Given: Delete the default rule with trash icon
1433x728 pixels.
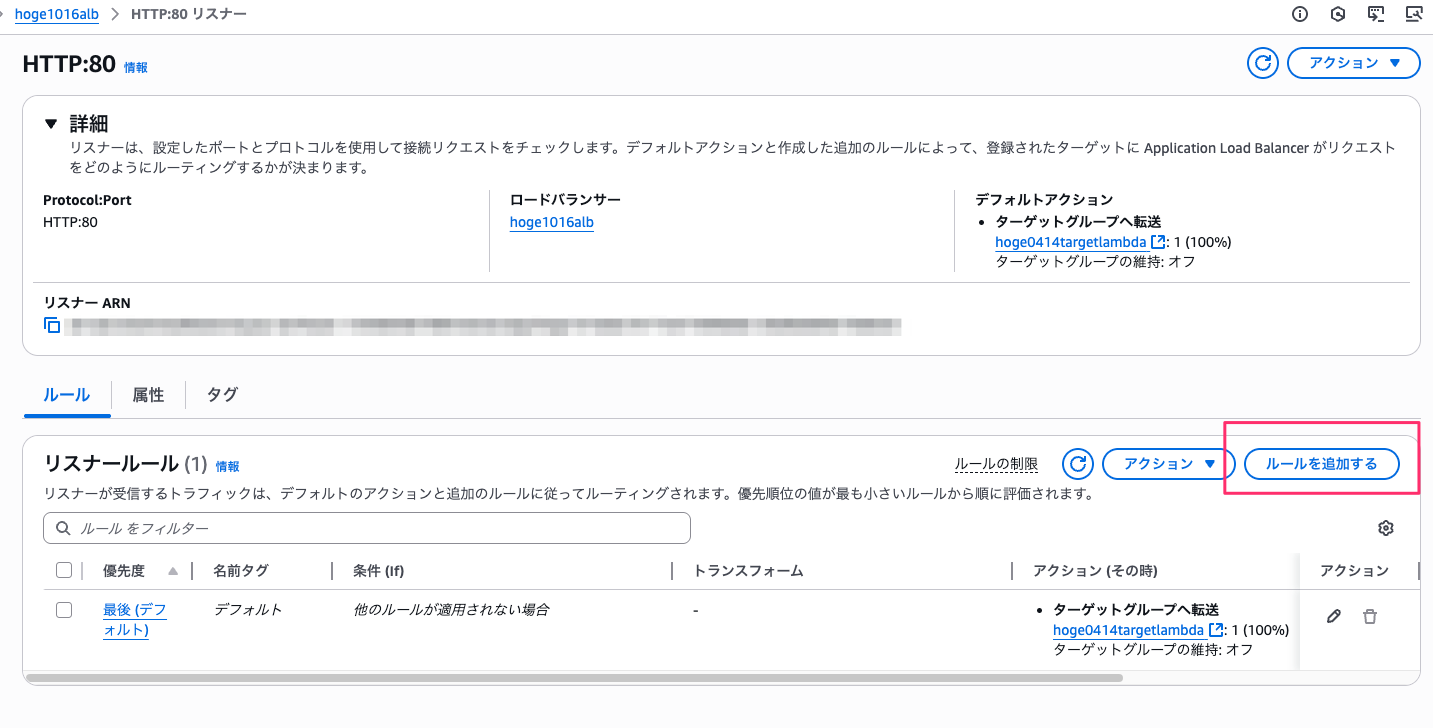Looking at the screenshot, I should tap(1370, 617).
